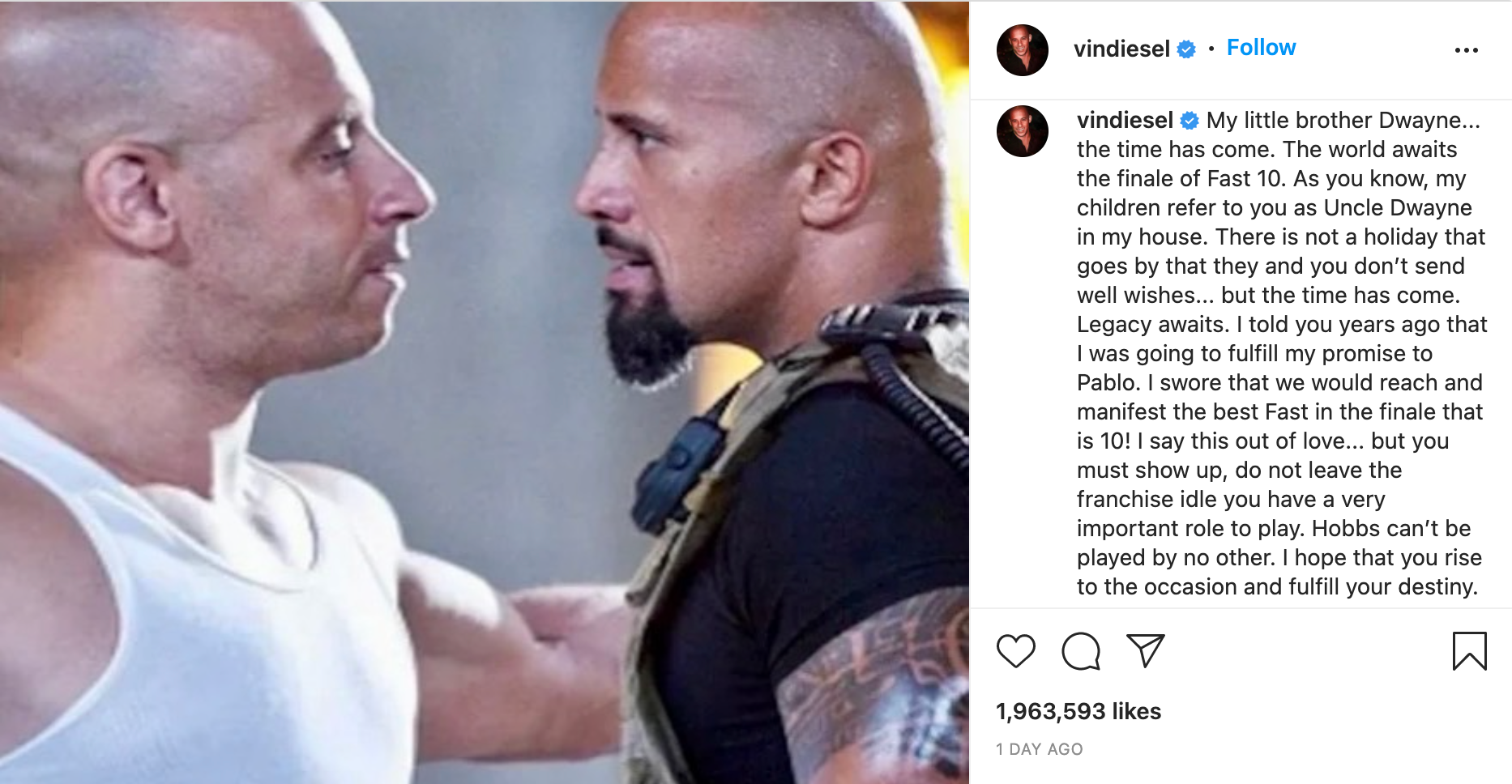Save the post with the bookmark icon
The height and width of the screenshot is (784, 1512).
click(1469, 651)
